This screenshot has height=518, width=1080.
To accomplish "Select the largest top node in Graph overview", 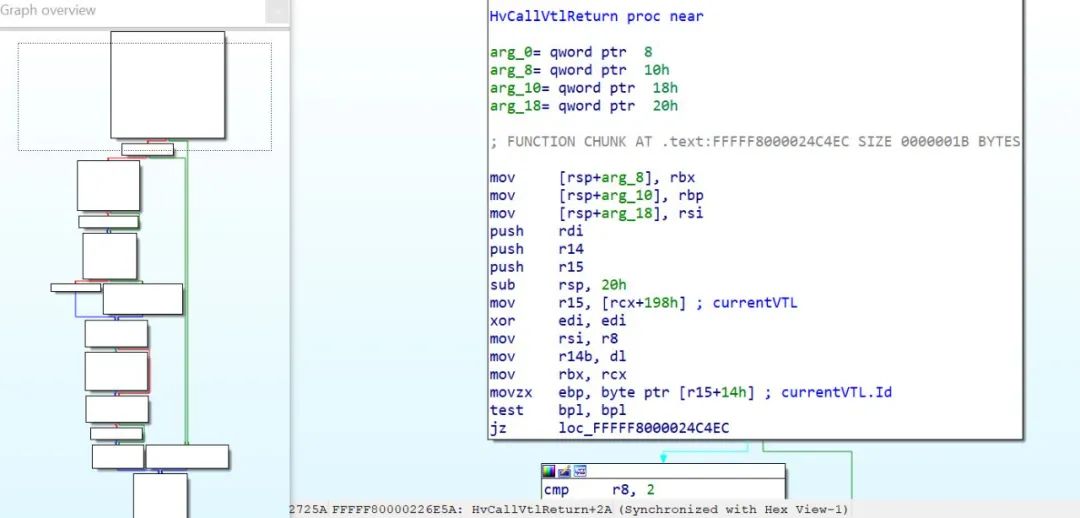I will [x=168, y=85].
